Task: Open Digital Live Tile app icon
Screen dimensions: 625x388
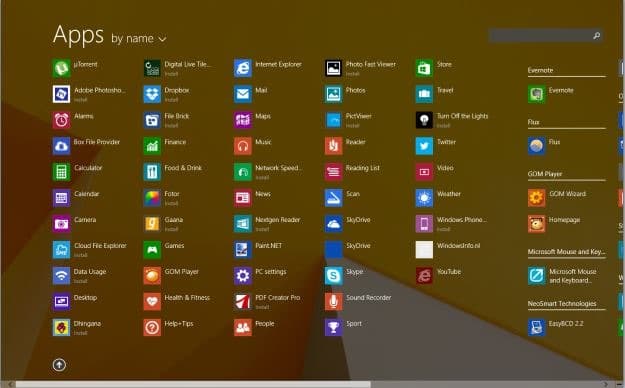Action: point(152,68)
